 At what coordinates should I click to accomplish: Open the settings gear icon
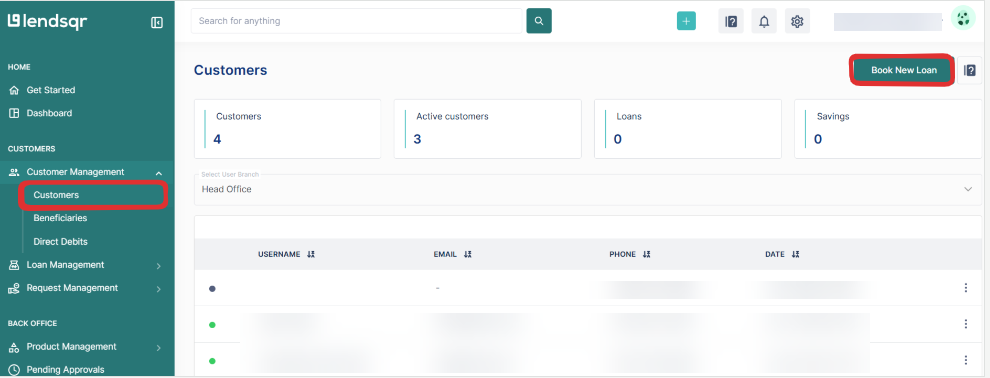(797, 21)
